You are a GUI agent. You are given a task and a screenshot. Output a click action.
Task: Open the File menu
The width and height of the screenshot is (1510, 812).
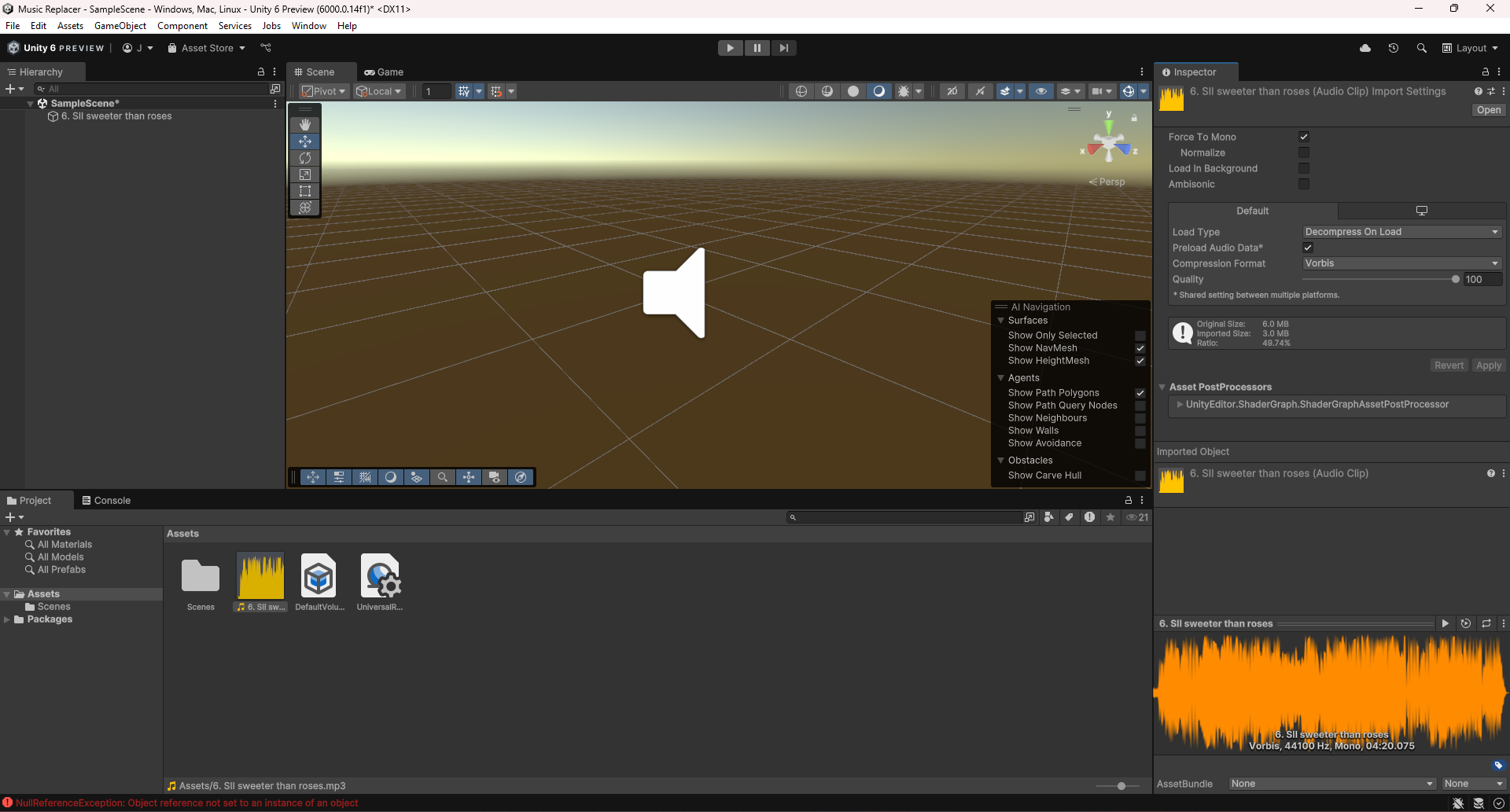pyautogui.click(x=13, y=26)
